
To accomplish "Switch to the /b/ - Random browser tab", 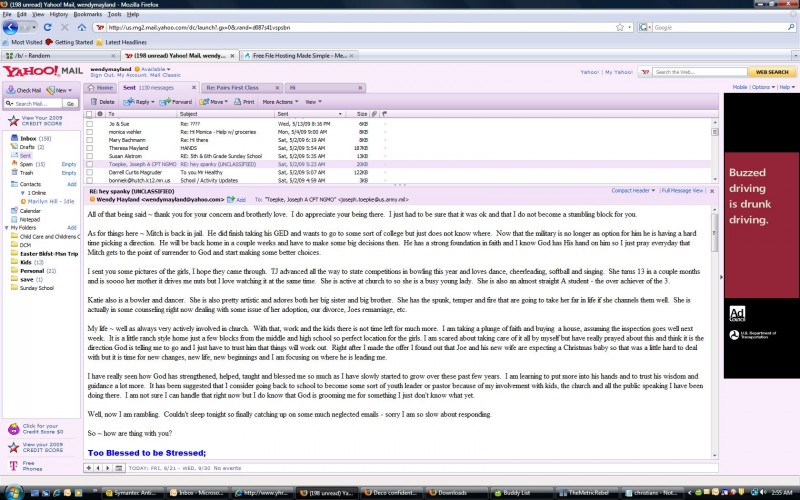I will tap(60, 56).
